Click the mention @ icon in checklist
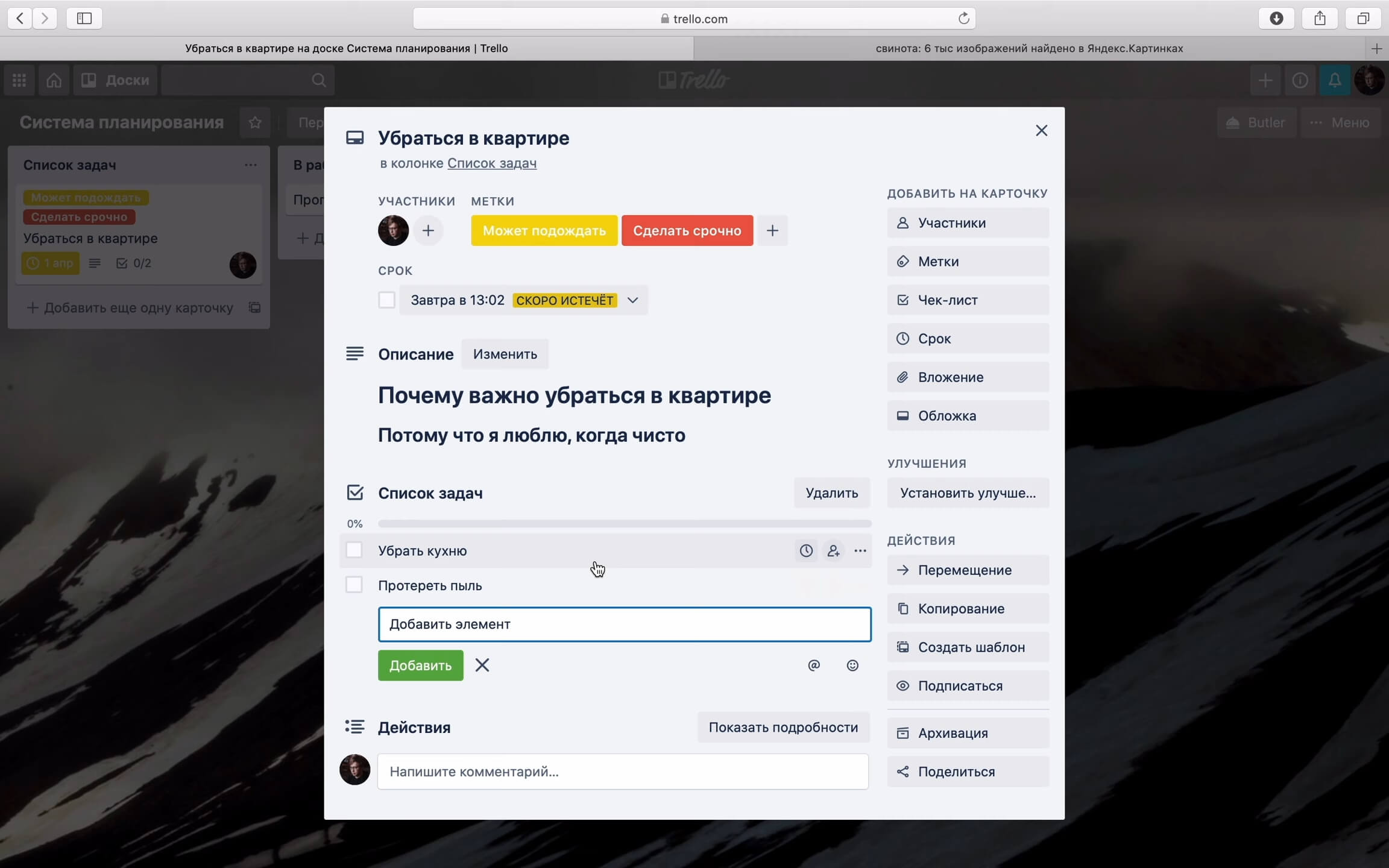The height and width of the screenshot is (868, 1389). [814, 665]
